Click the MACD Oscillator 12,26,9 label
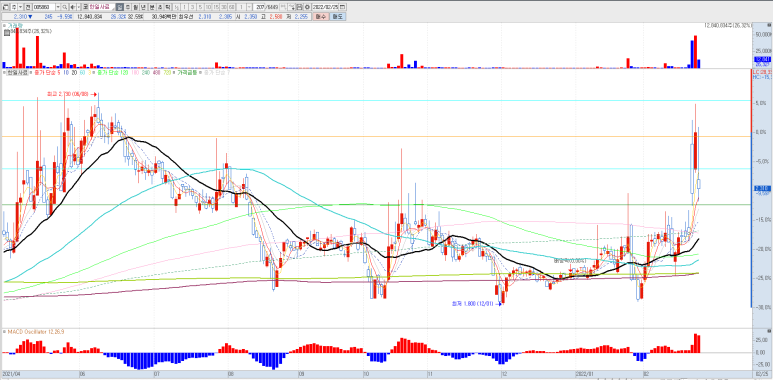This screenshot has width=773, height=380. [35, 332]
